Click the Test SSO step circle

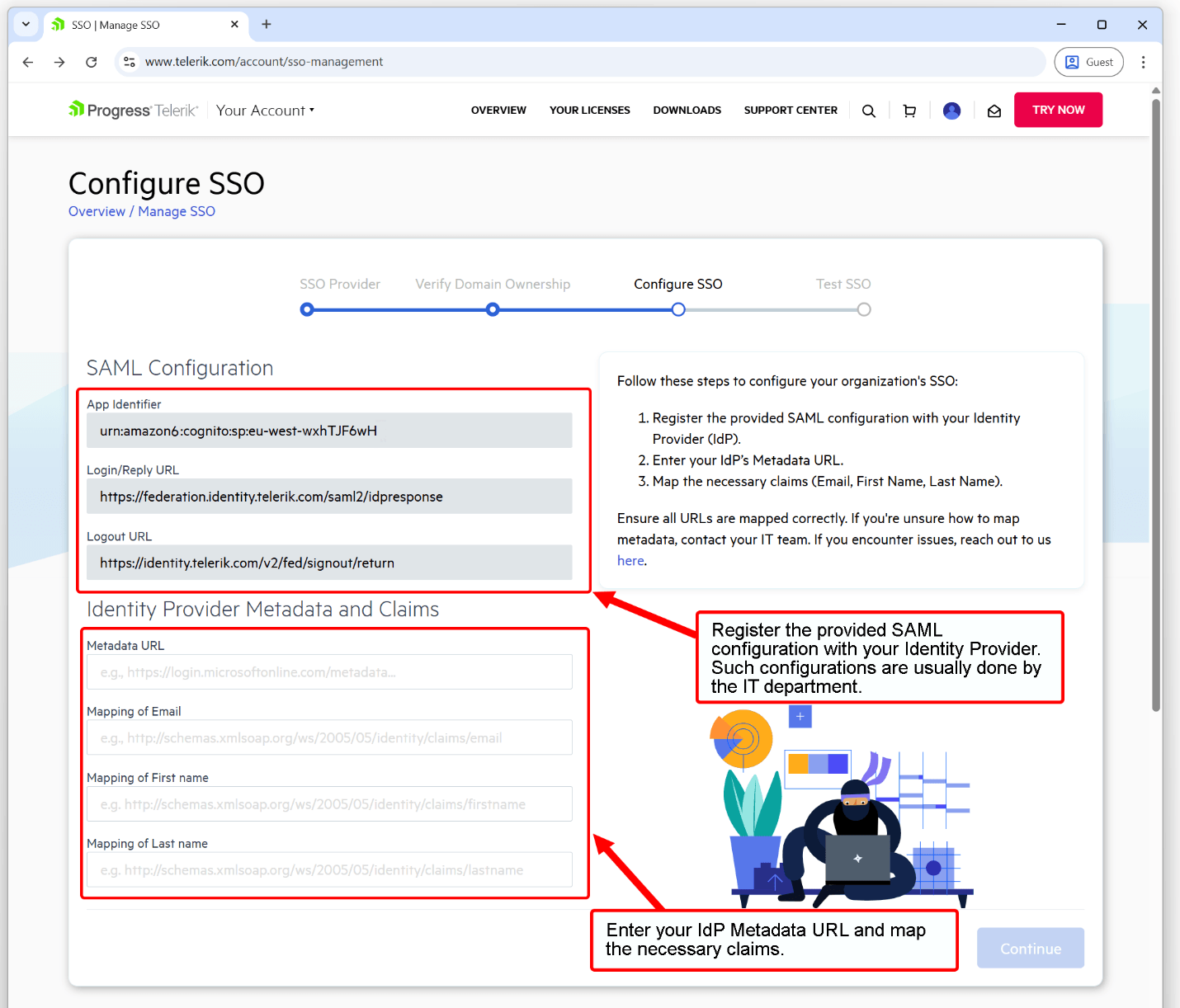pyautogui.click(x=864, y=309)
